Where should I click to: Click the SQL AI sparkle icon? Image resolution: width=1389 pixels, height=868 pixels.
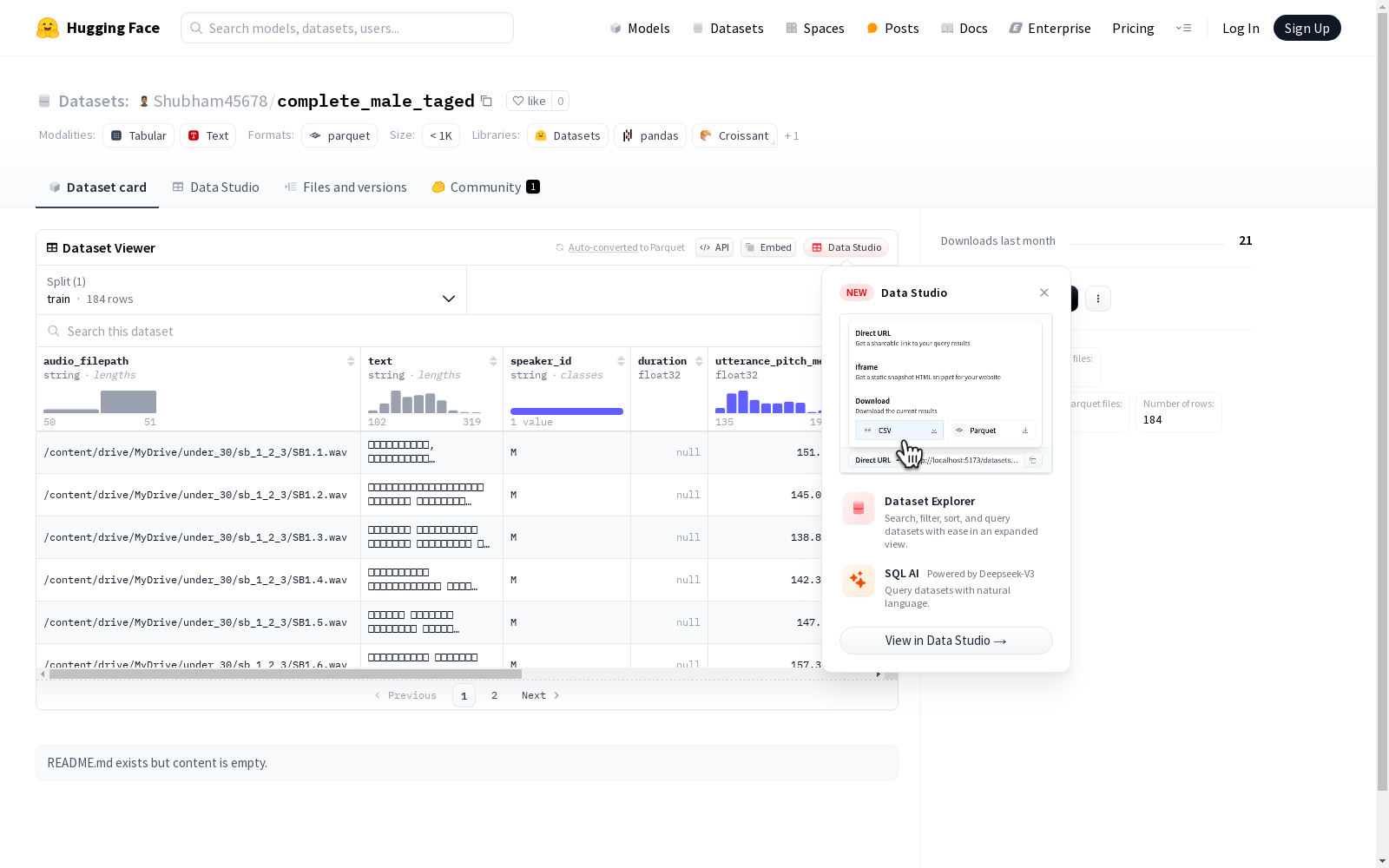859,581
